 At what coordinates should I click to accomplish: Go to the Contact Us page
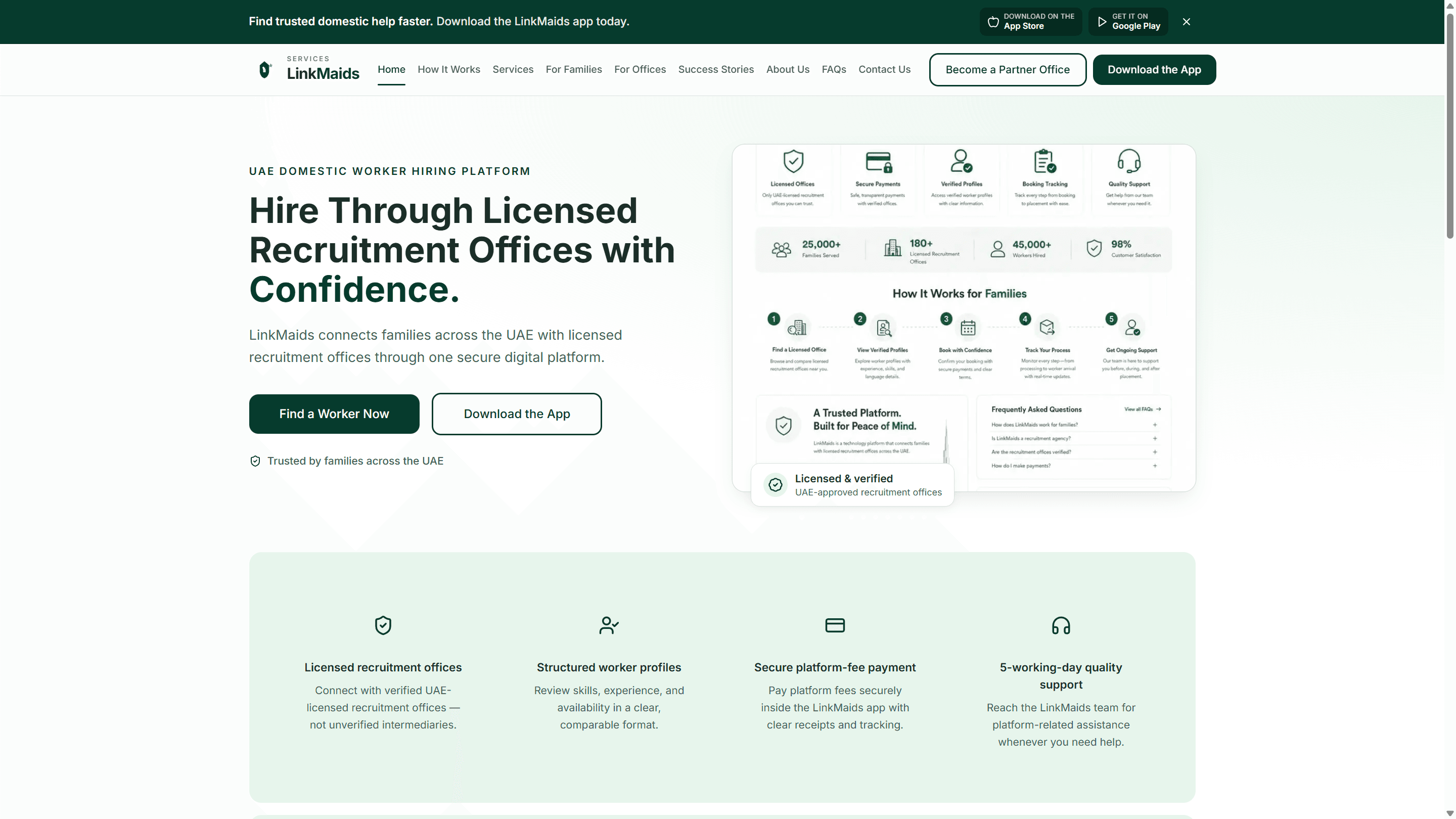coord(884,69)
